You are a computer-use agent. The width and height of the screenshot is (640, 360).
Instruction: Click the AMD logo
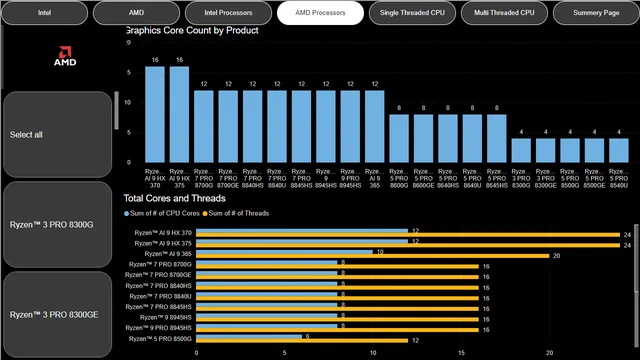pos(65,56)
